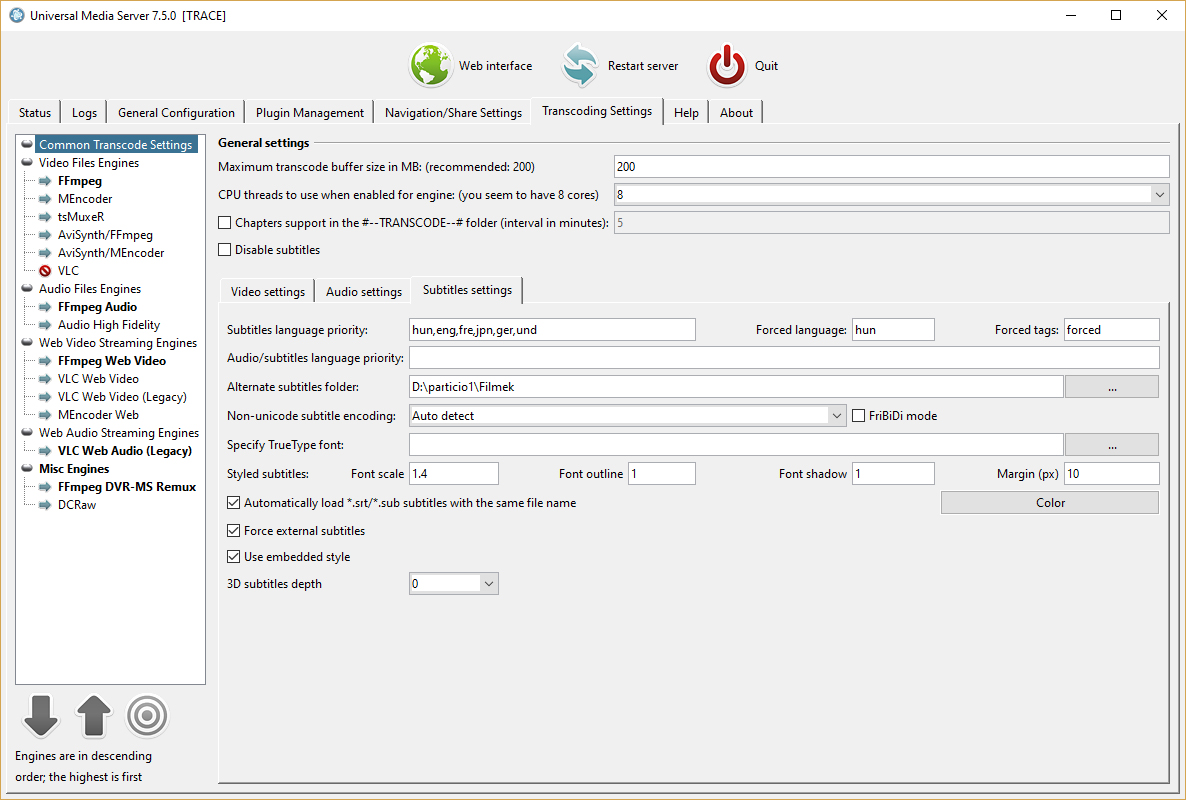Click the Font outline field
Screen dimensions: 1186x800
[662, 474]
